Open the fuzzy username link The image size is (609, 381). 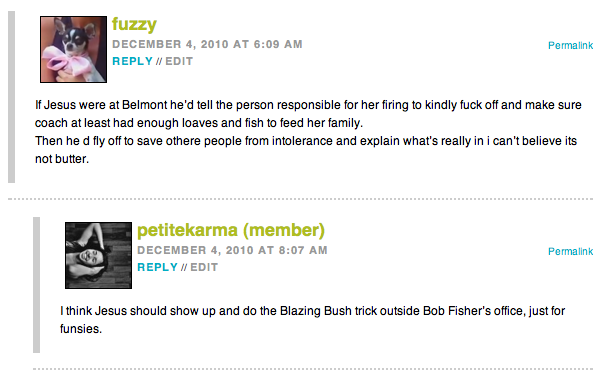pyautogui.click(x=134, y=24)
